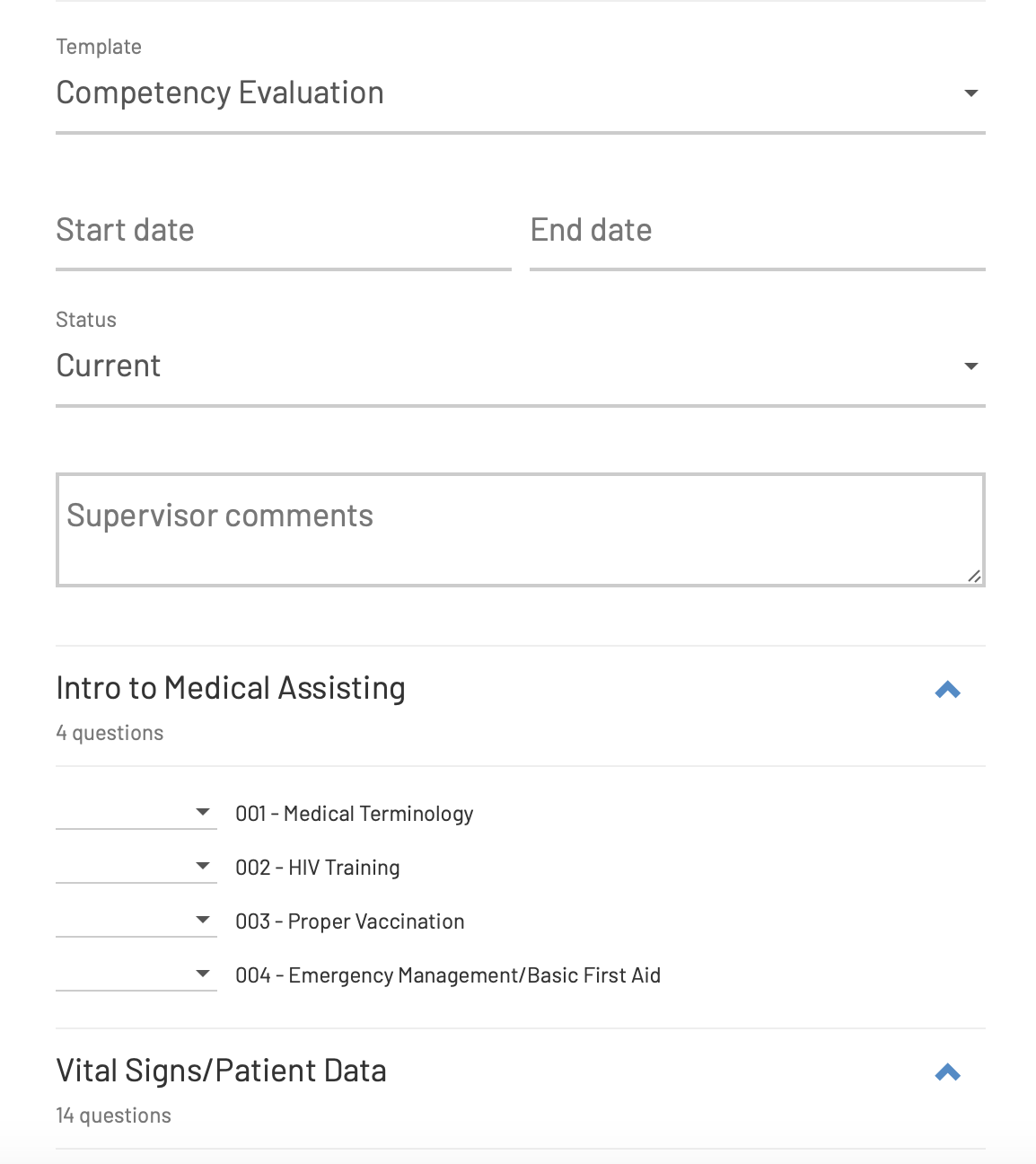1036x1164 pixels.
Task: Collapse Intro to Medical Assisting via chevron
Action: [948, 690]
